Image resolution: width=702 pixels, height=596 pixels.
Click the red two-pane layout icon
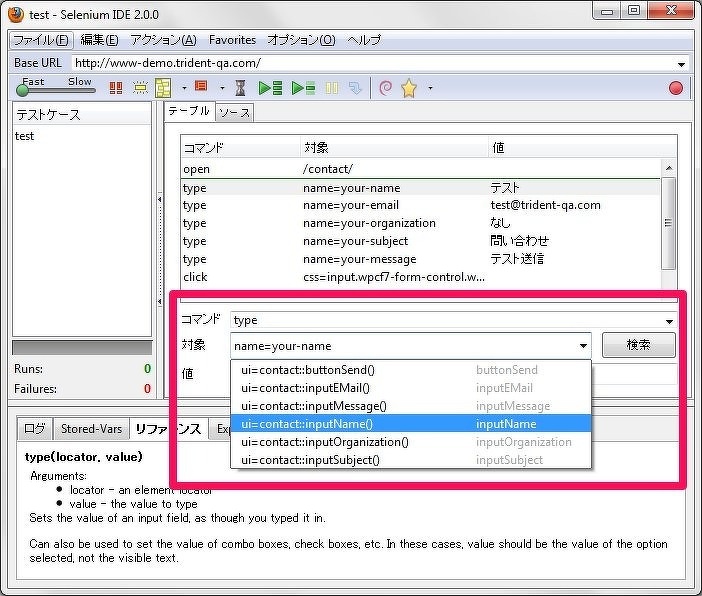[x=116, y=88]
